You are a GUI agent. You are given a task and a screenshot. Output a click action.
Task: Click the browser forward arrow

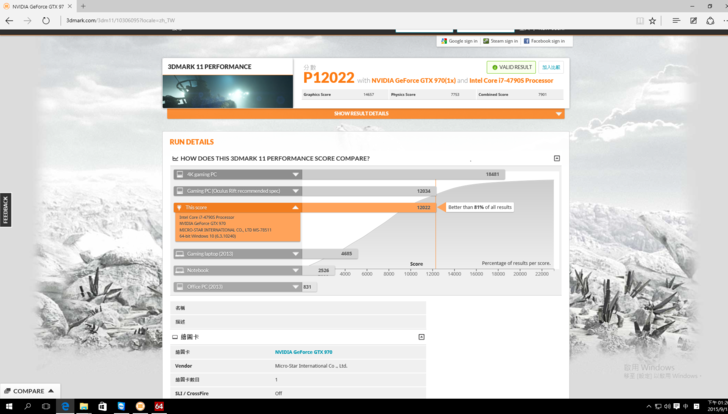[x=27, y=20]
